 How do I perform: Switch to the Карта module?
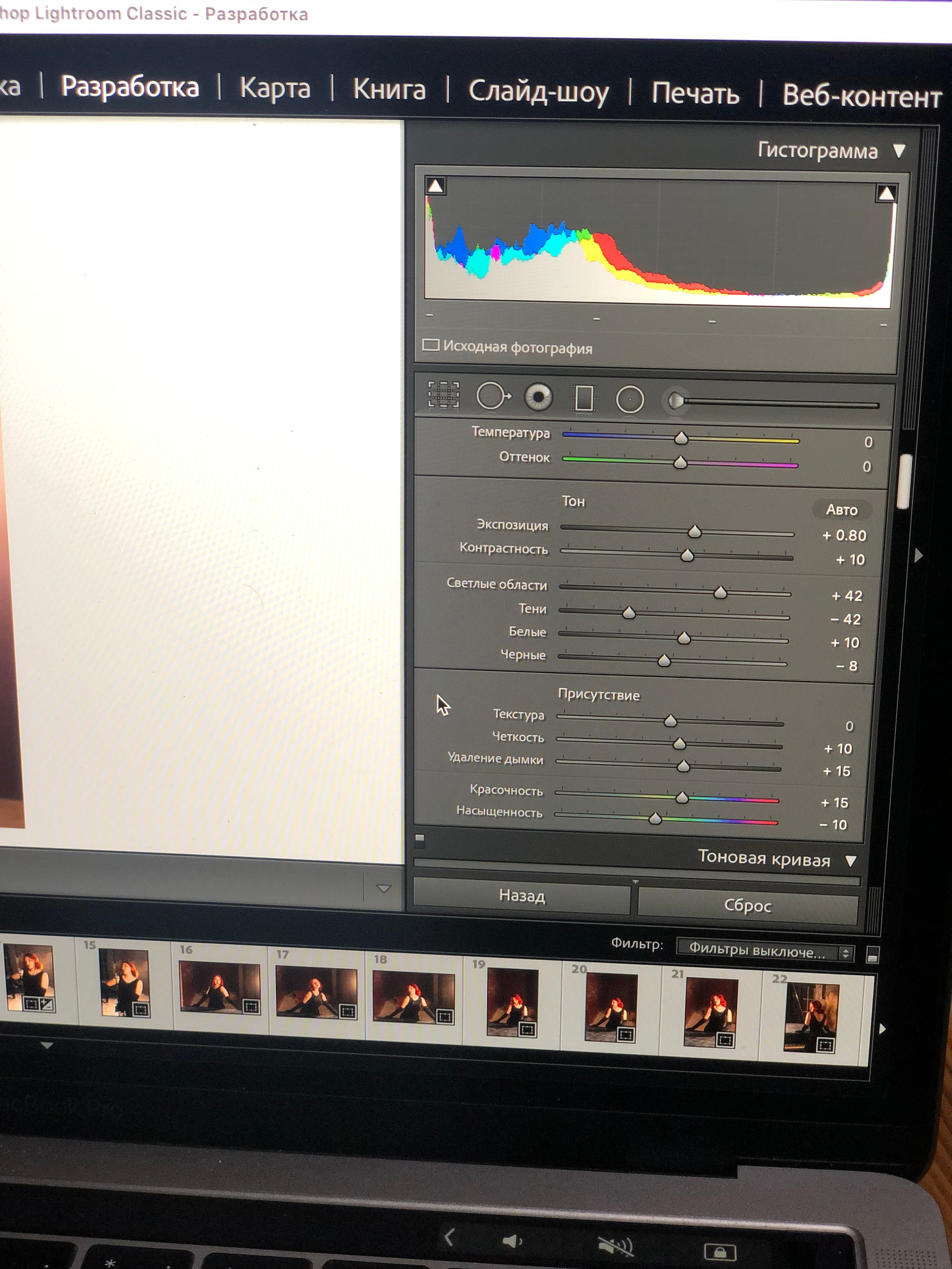[275, 89]
